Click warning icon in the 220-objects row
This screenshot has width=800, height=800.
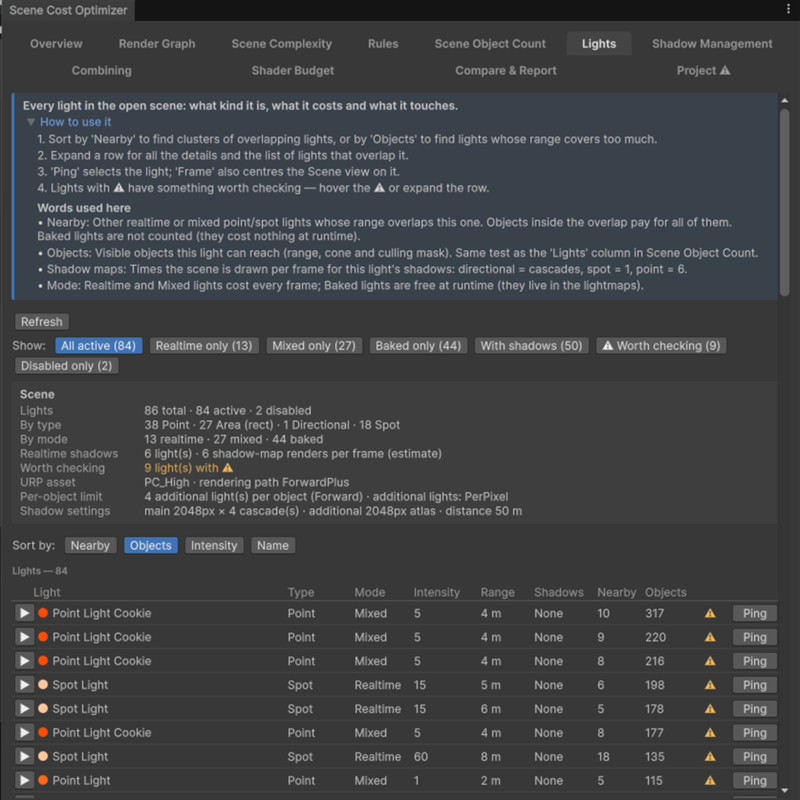(710, 637)
